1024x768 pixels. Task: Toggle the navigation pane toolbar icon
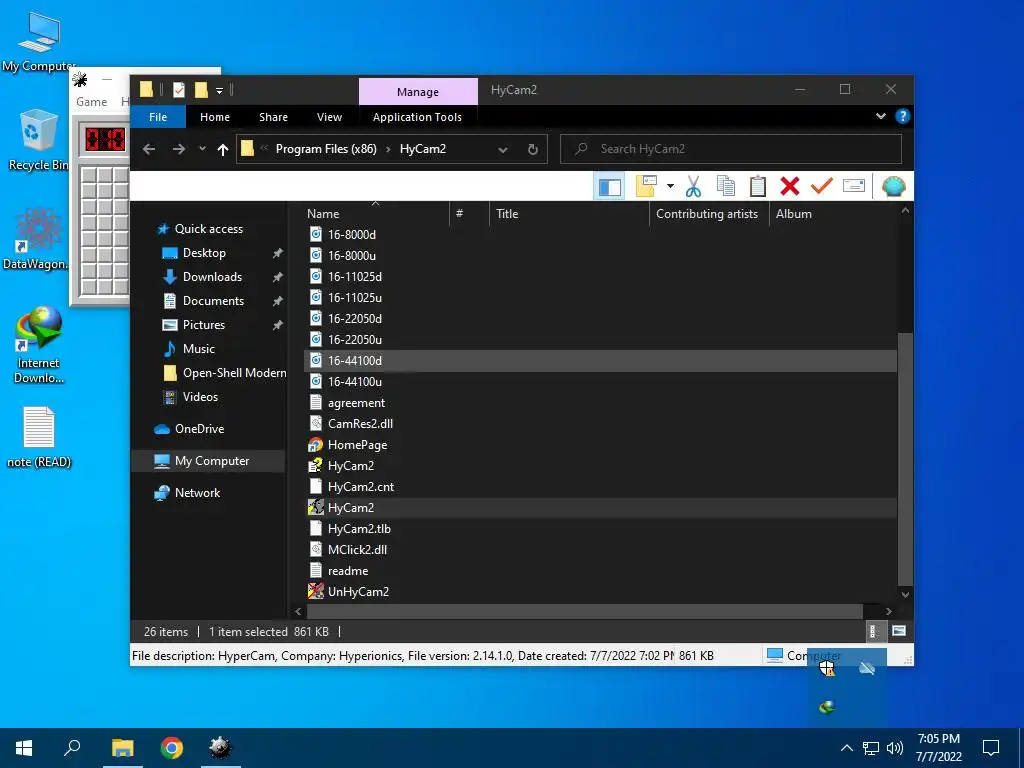[609, 187]
